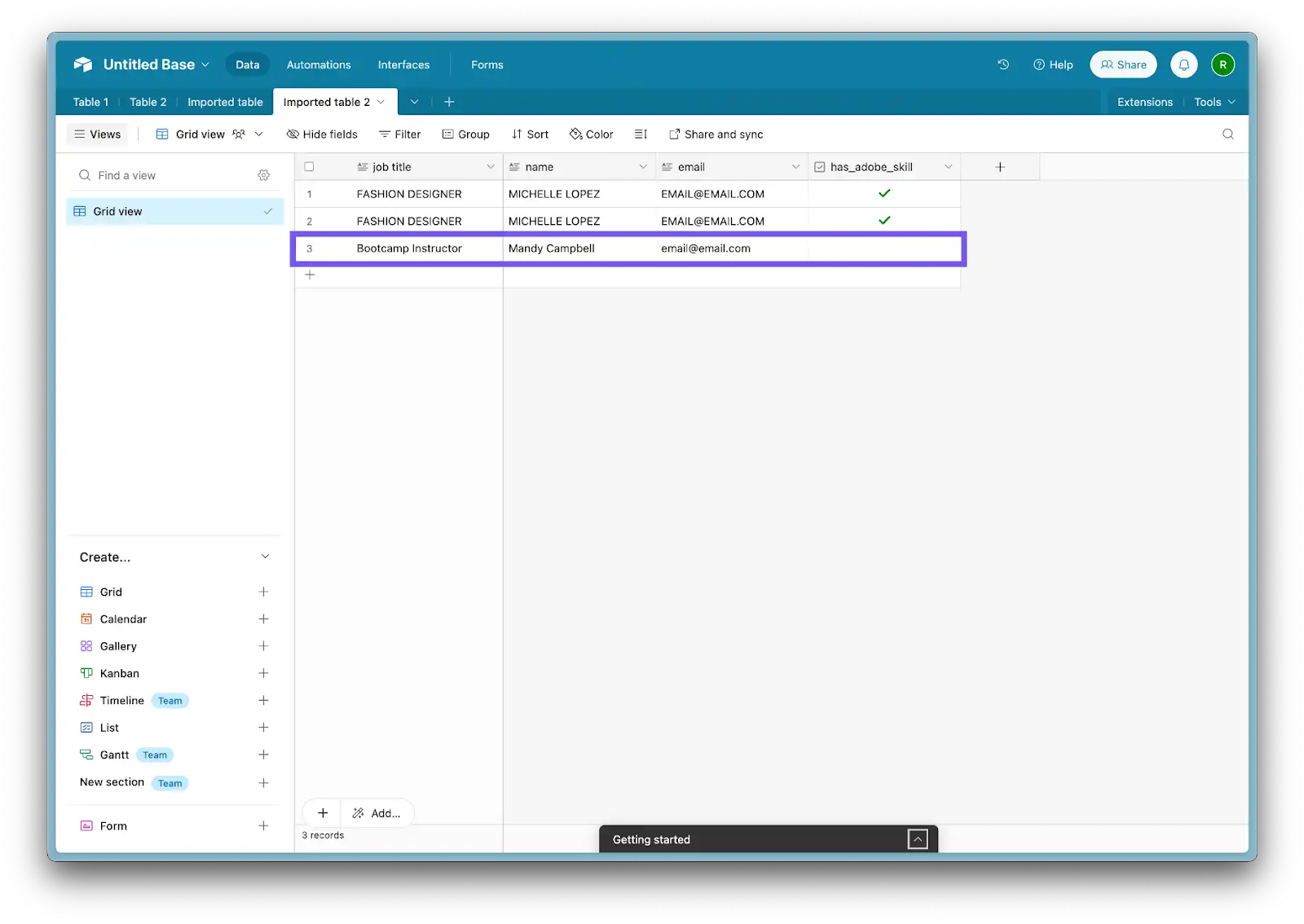This screenshot has width=1304, height=924.
Task: Switch to Imported table tab
Action: (225, 102)
